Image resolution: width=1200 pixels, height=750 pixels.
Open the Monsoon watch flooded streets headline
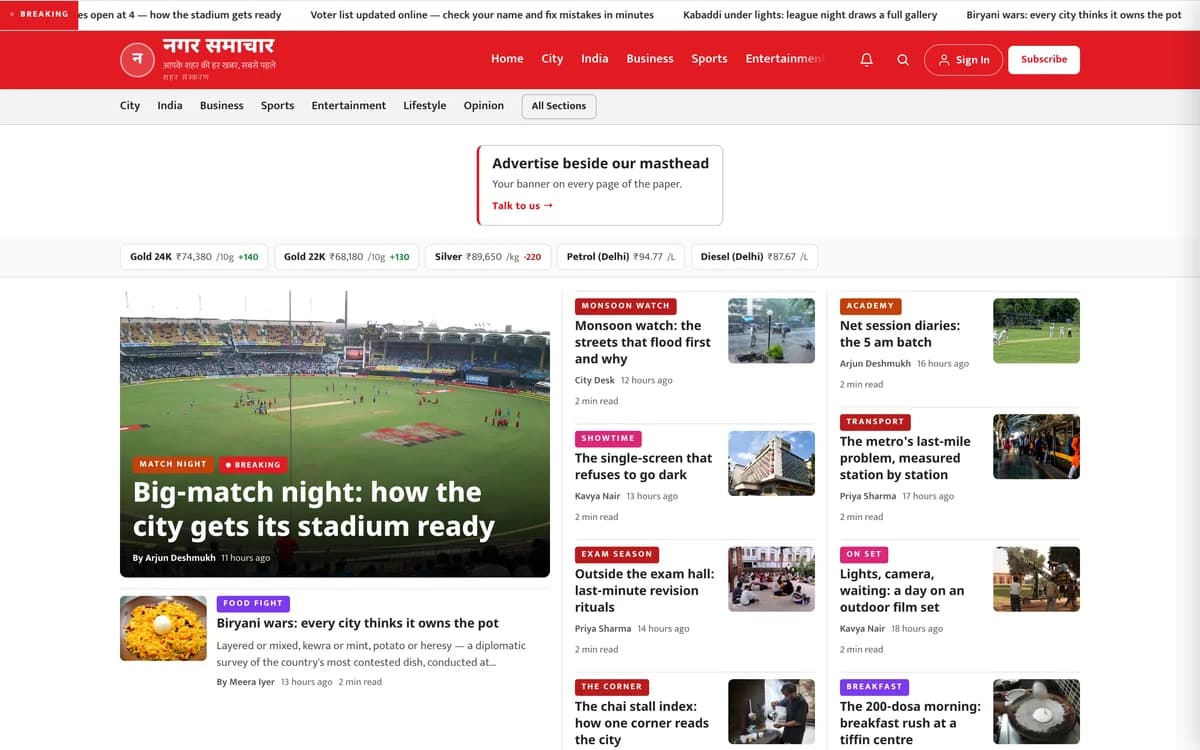643,342
